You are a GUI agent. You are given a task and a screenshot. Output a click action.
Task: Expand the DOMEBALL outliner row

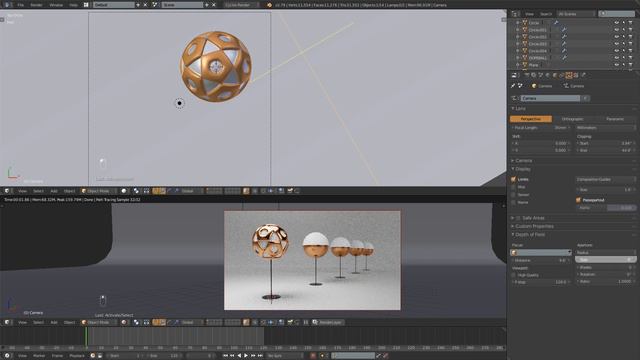click(x=518, y=58)
